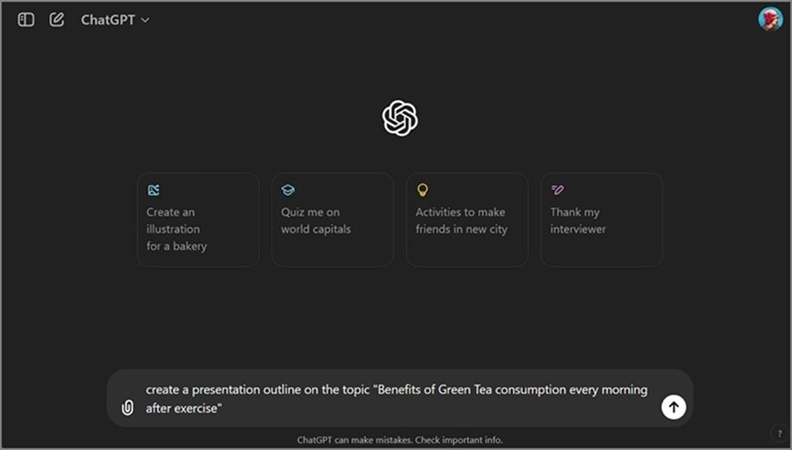Pick "Activities to make friends in new city"
This screenshot has width=792, height=450.
467,221
